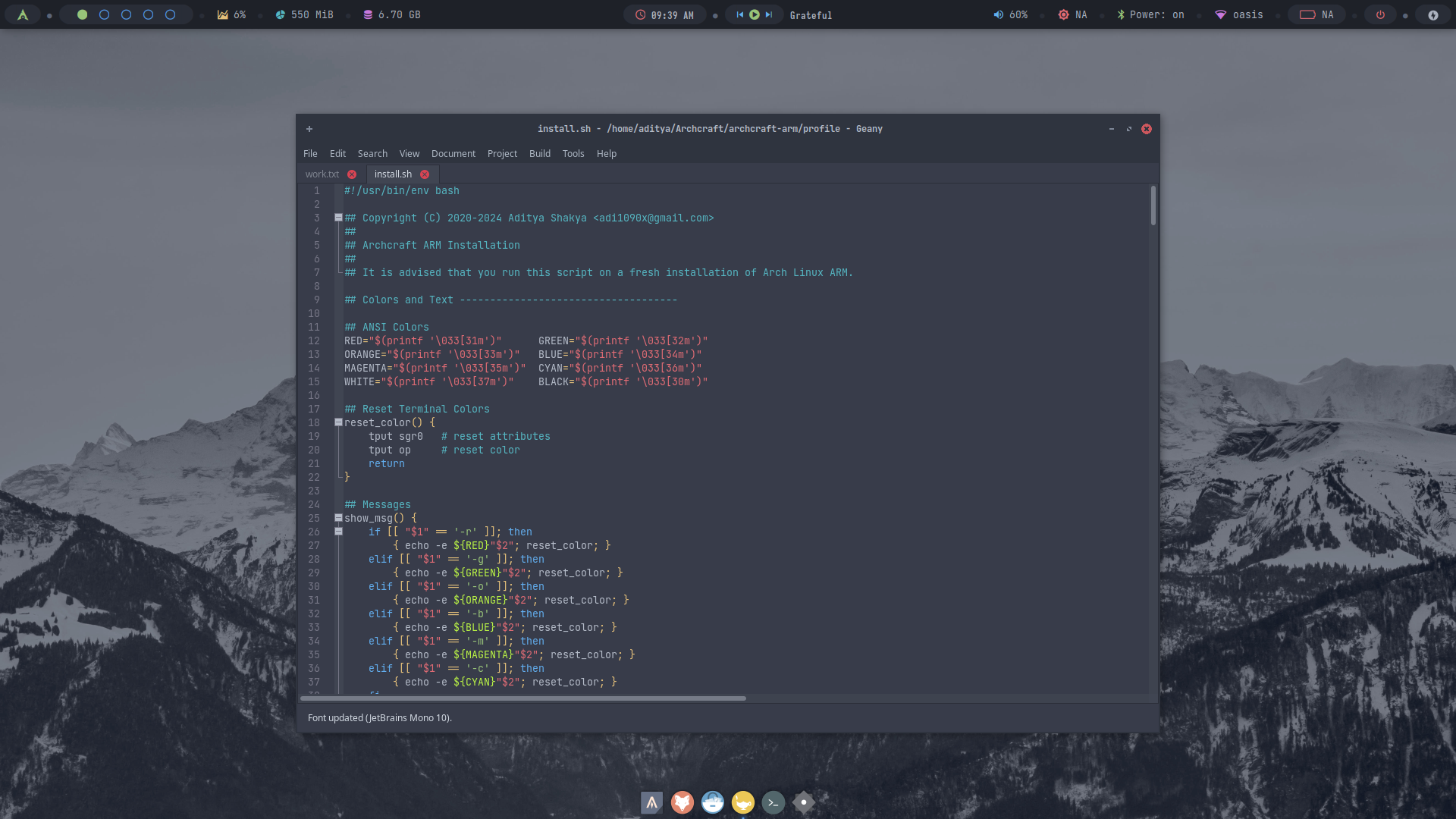Click the power button icon in the top bar
Image resolution: width=1456 pixels, height=819 pixels.
1380,14
